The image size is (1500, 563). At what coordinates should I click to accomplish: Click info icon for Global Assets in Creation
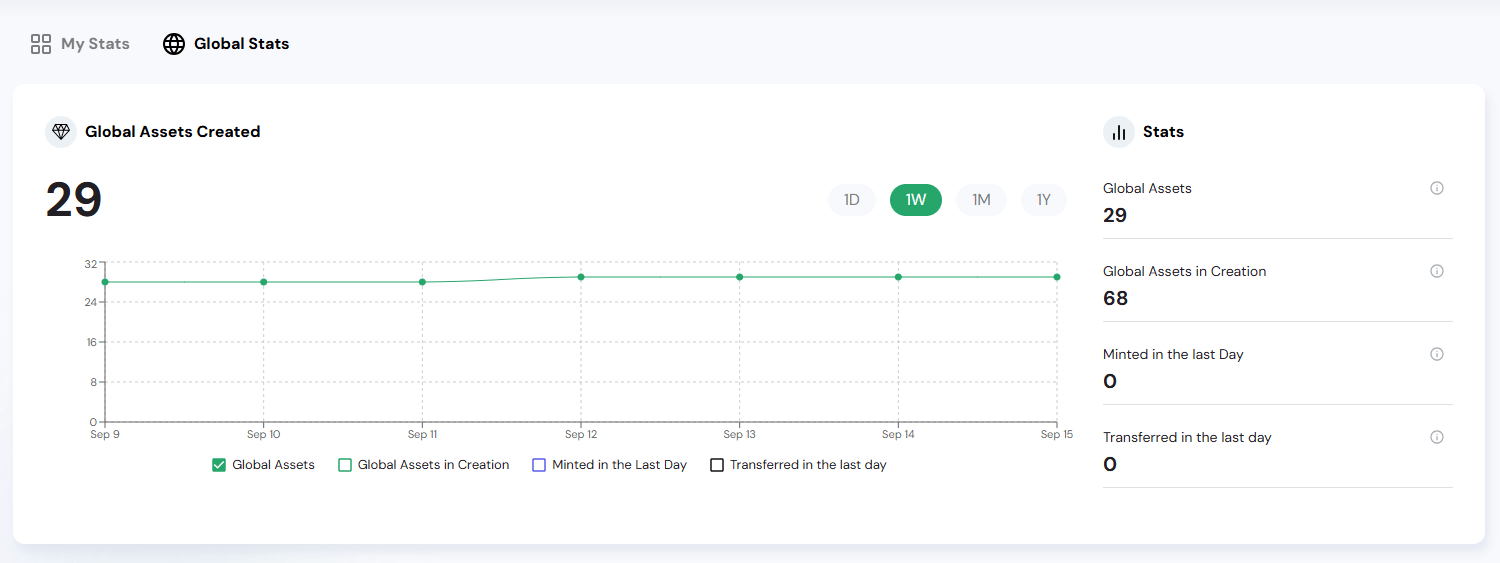(1437, 271)
